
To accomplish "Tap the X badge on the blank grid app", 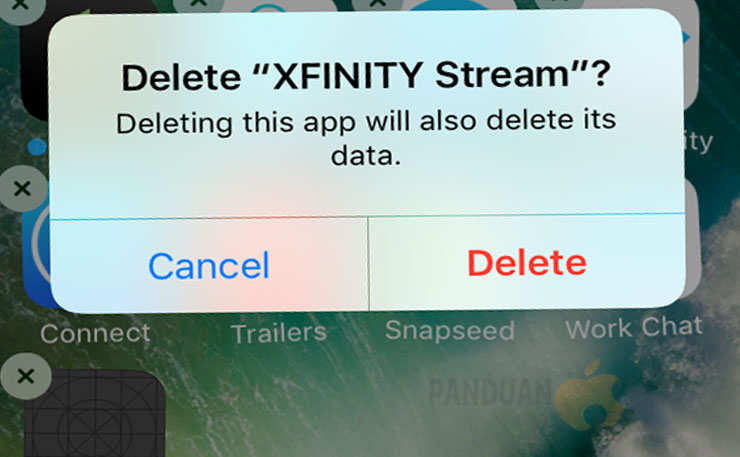I will point(25,376).
